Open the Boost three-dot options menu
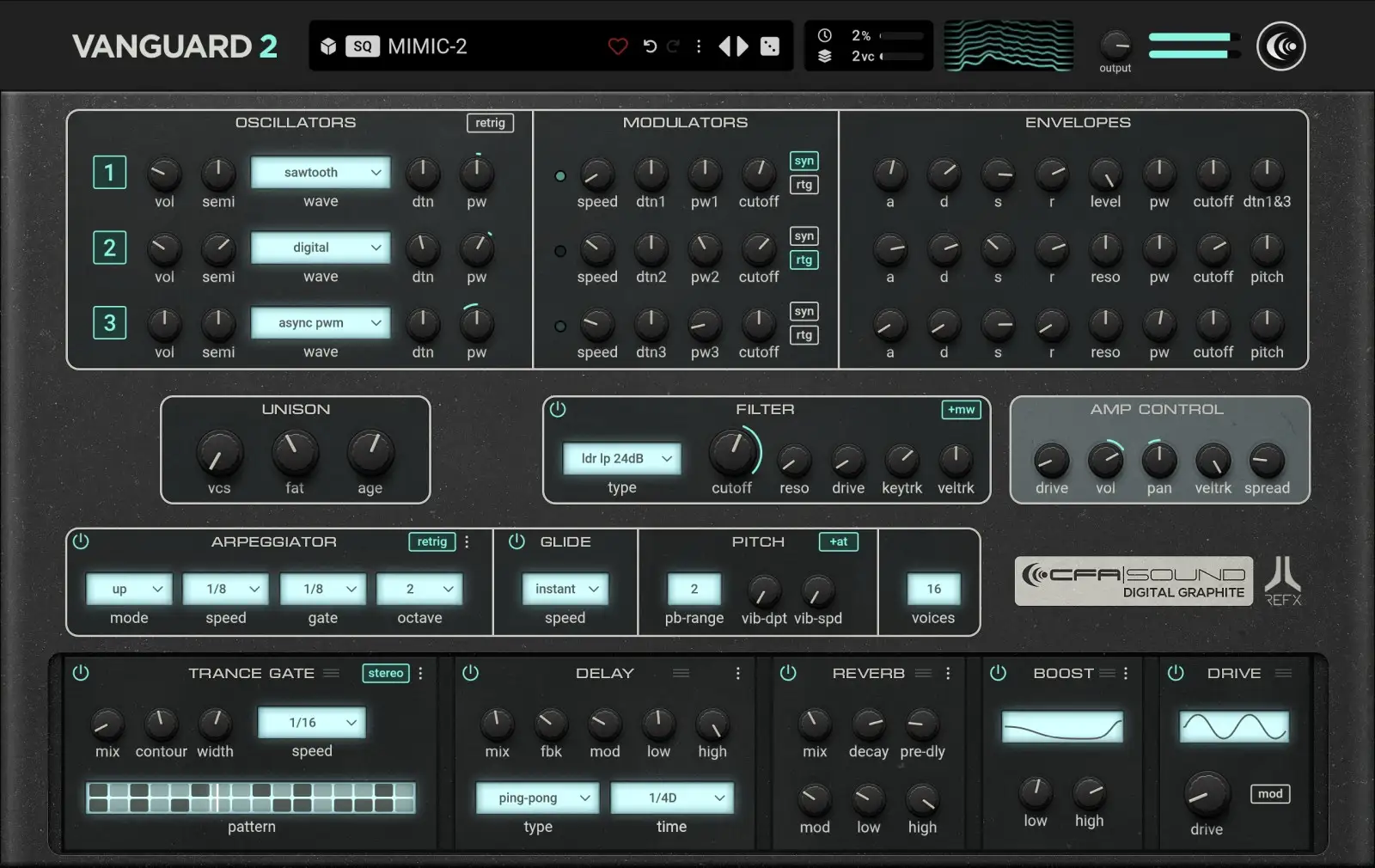The width and height of the screenshot is (1375, 868). pyautogui.click(x=1125, y=673)
